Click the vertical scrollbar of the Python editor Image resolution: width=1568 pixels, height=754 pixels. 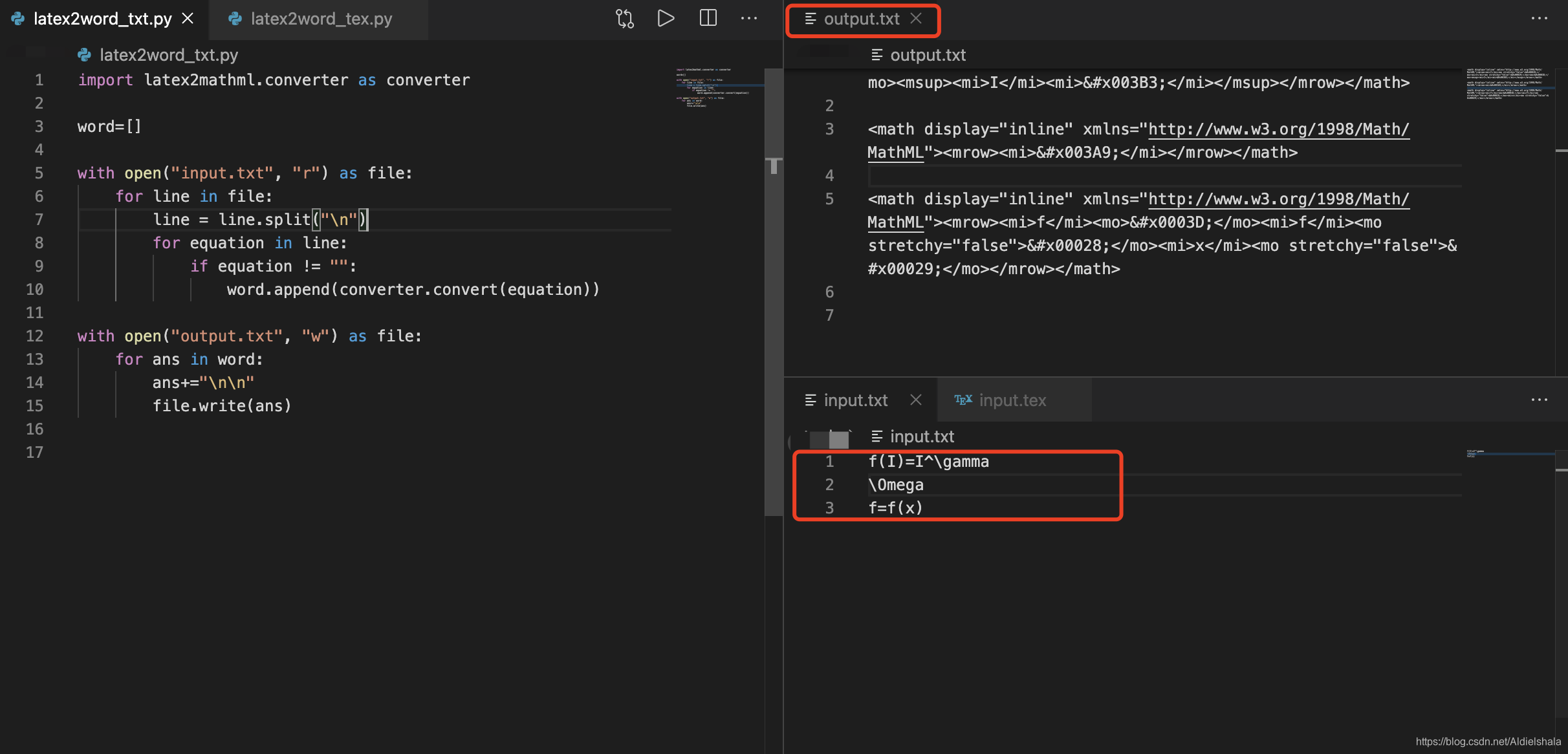[x=774, y=291]
